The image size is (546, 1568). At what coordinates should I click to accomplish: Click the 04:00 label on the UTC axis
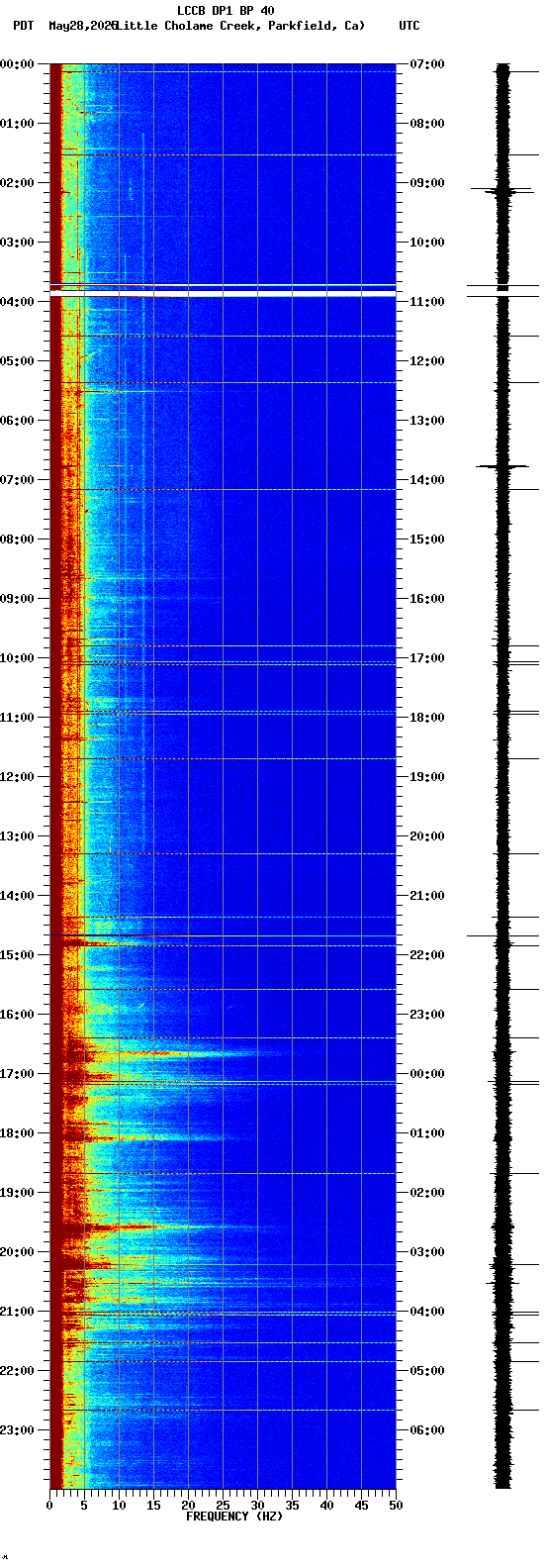click(427, 1312)
